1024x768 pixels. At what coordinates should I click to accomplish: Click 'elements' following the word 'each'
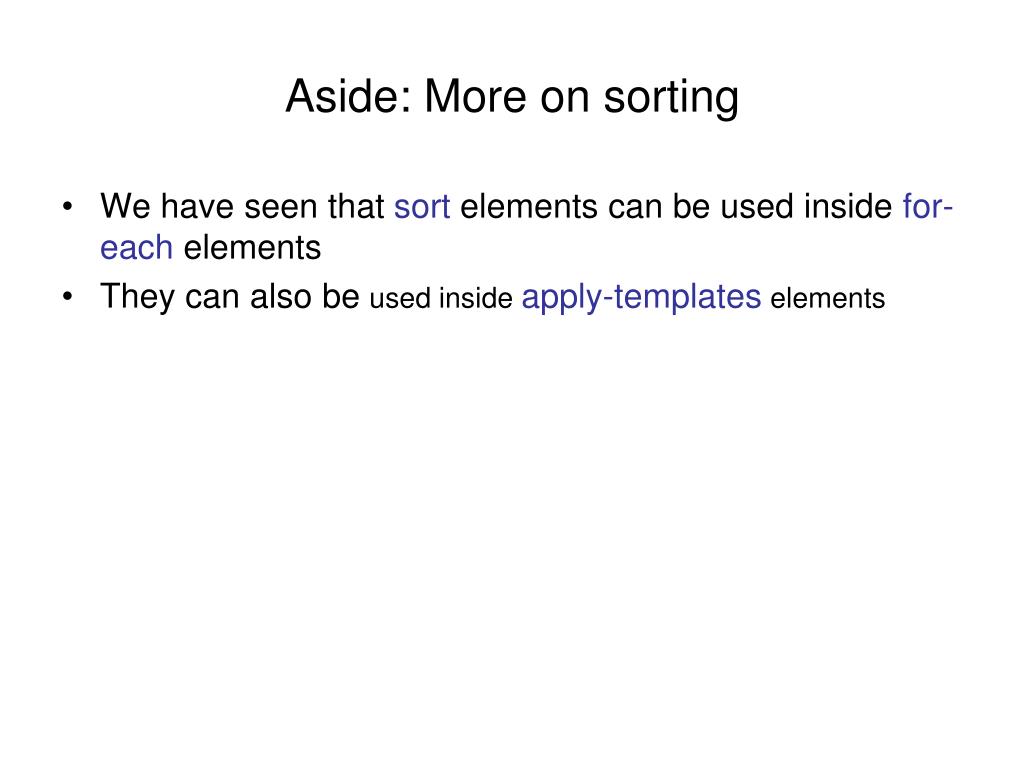click(253, 248)
